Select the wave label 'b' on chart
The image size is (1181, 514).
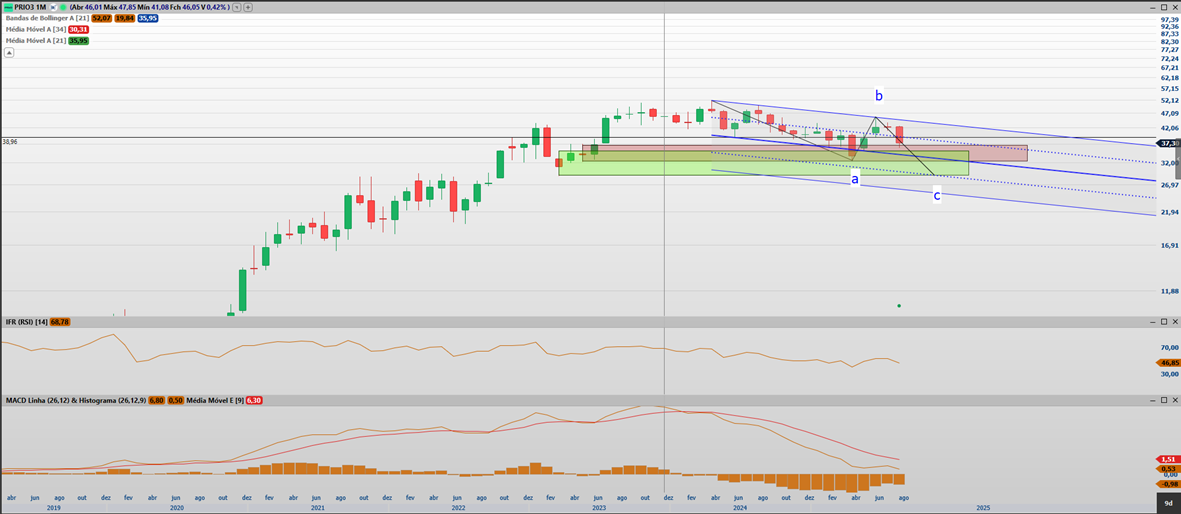pyautogui.click(x=879, y=96)
